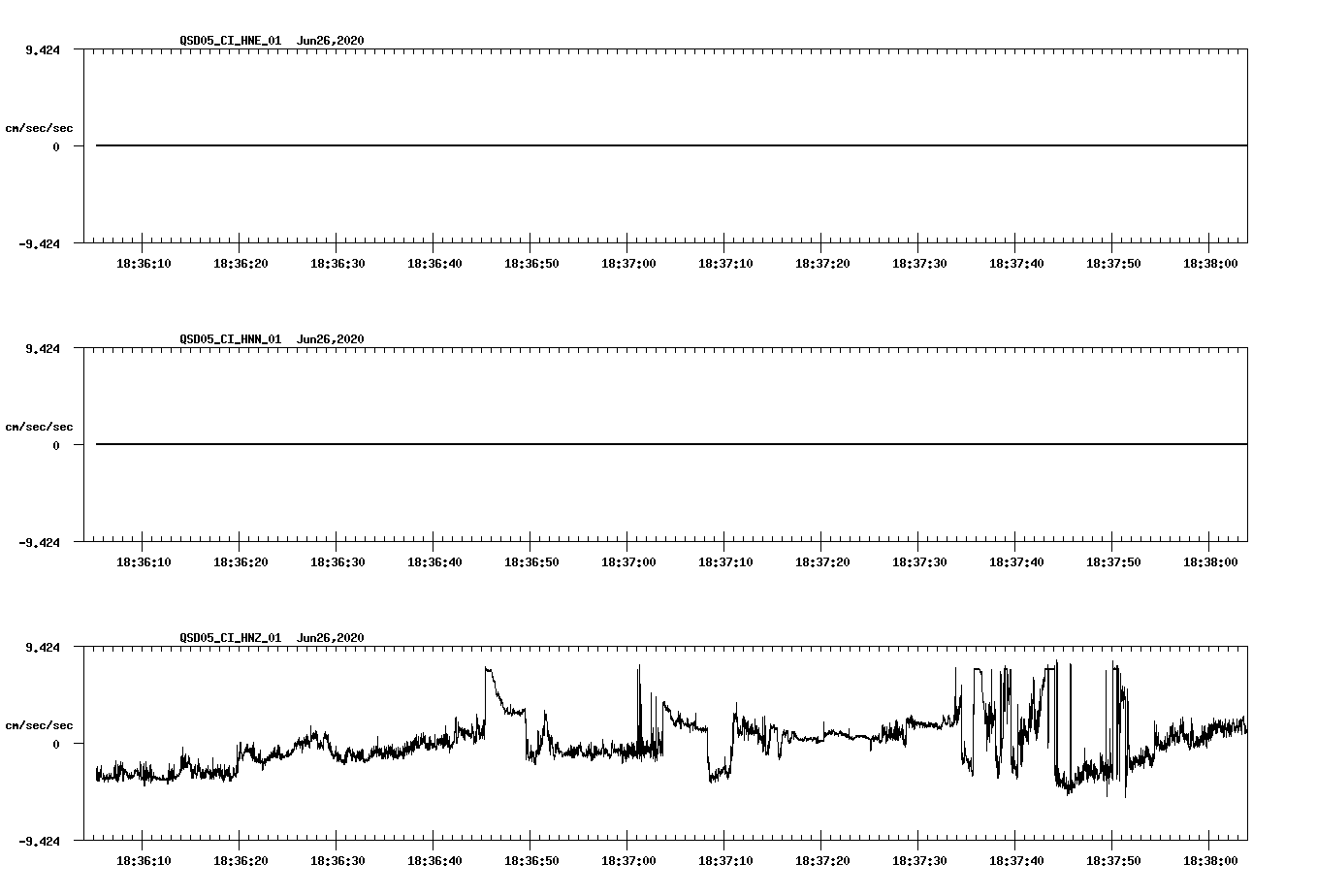Click the 0 axis value on HNZ plot
The height and width of the screenshot is (896, 1317).
click(x=56, y=745)
